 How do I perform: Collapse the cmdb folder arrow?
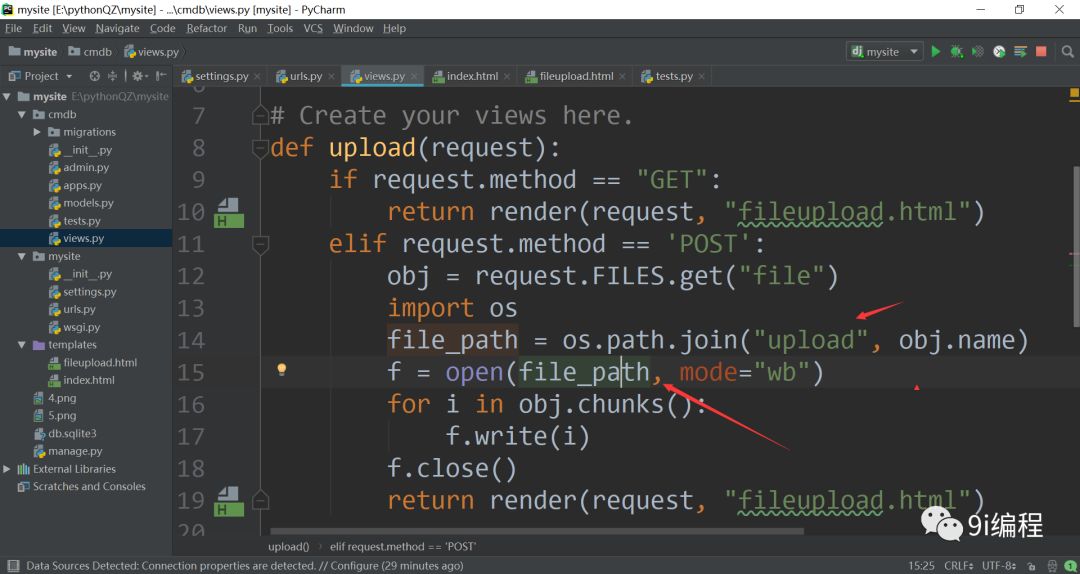(22, 114)
